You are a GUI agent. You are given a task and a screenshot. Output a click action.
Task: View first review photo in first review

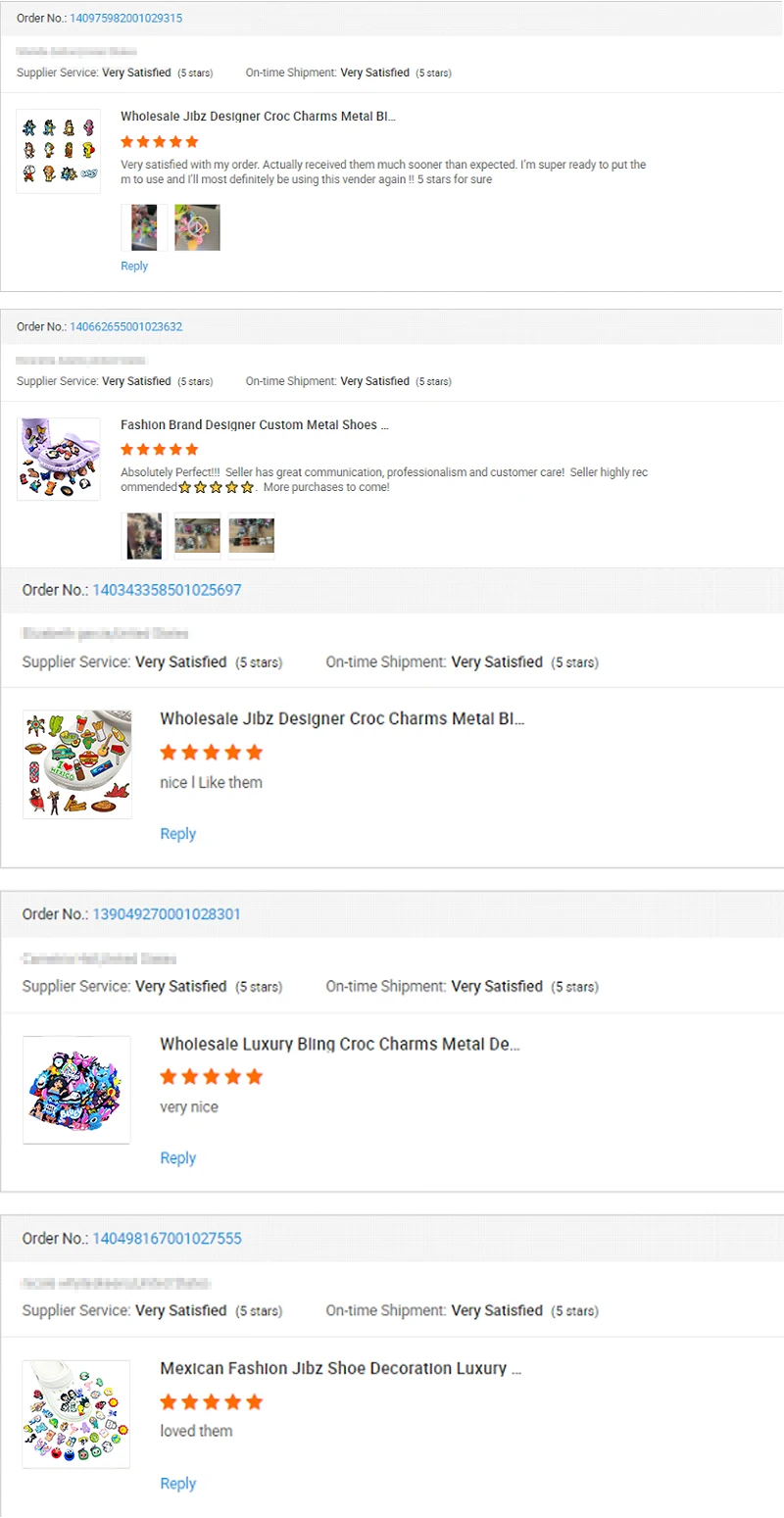pyautogui.click(x=144, y=227)
